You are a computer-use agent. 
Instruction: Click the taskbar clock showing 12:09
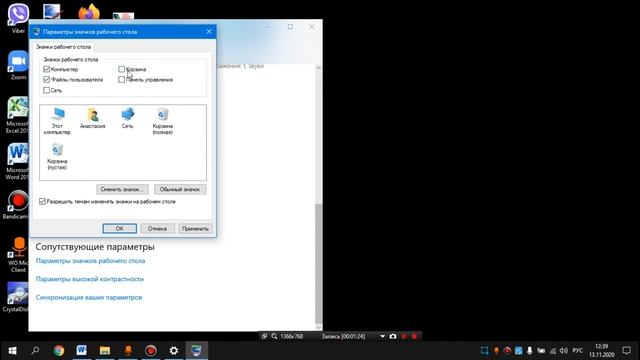pos(602,351)
